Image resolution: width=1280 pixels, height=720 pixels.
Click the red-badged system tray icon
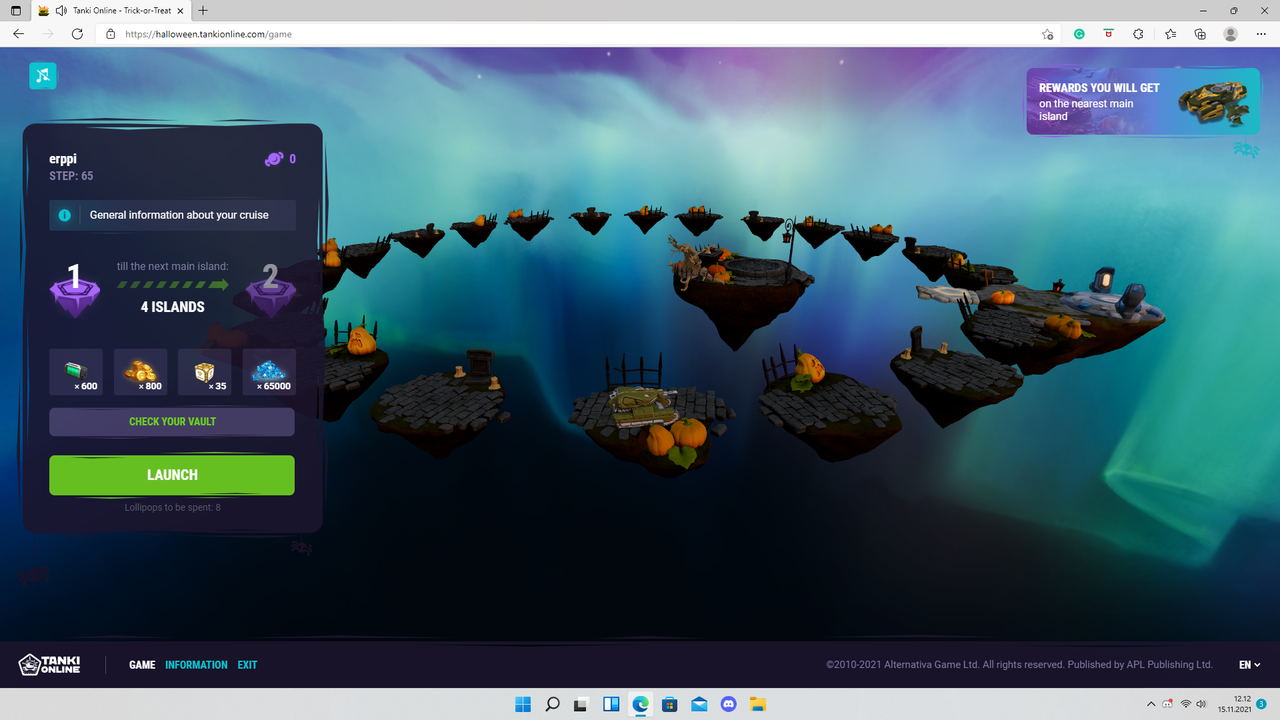pyautogui.click(x=1168, y=704)
